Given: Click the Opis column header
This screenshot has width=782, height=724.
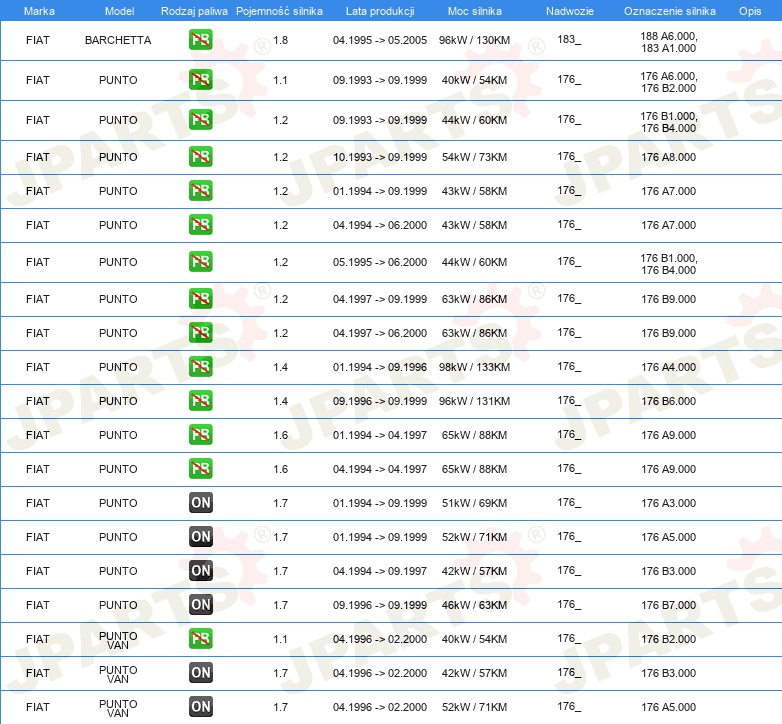Looking at the screenshot, I should tap(750, 11).
